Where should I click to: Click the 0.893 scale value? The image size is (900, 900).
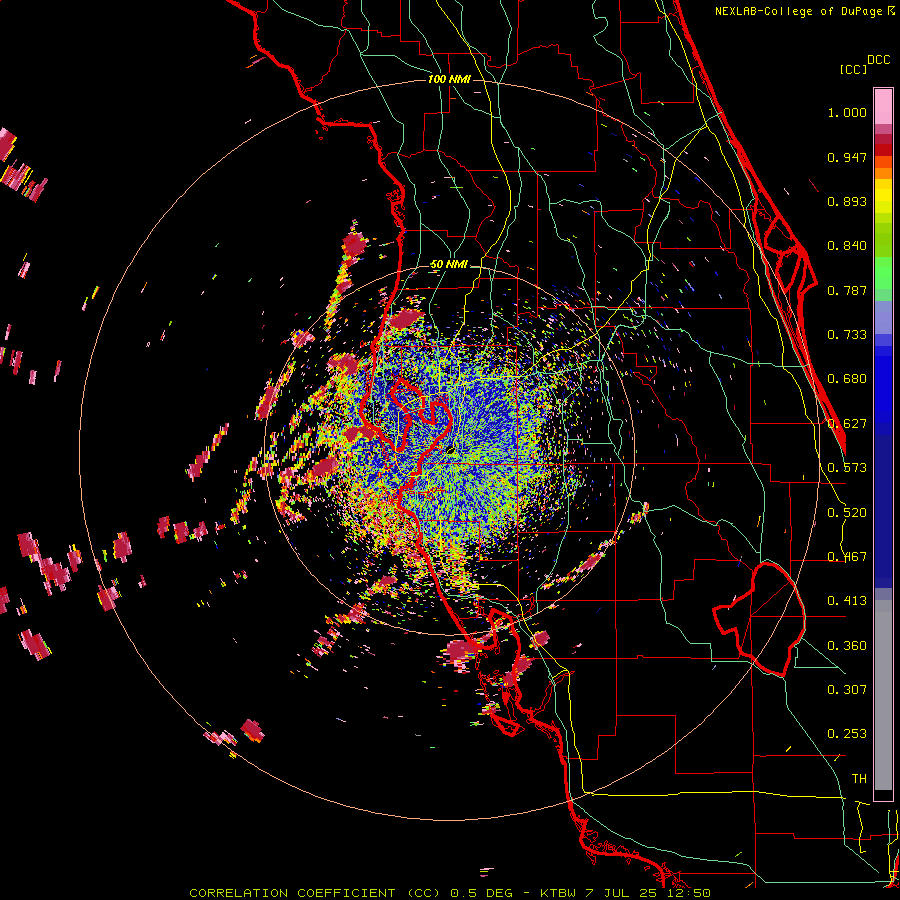pos(847,201)
